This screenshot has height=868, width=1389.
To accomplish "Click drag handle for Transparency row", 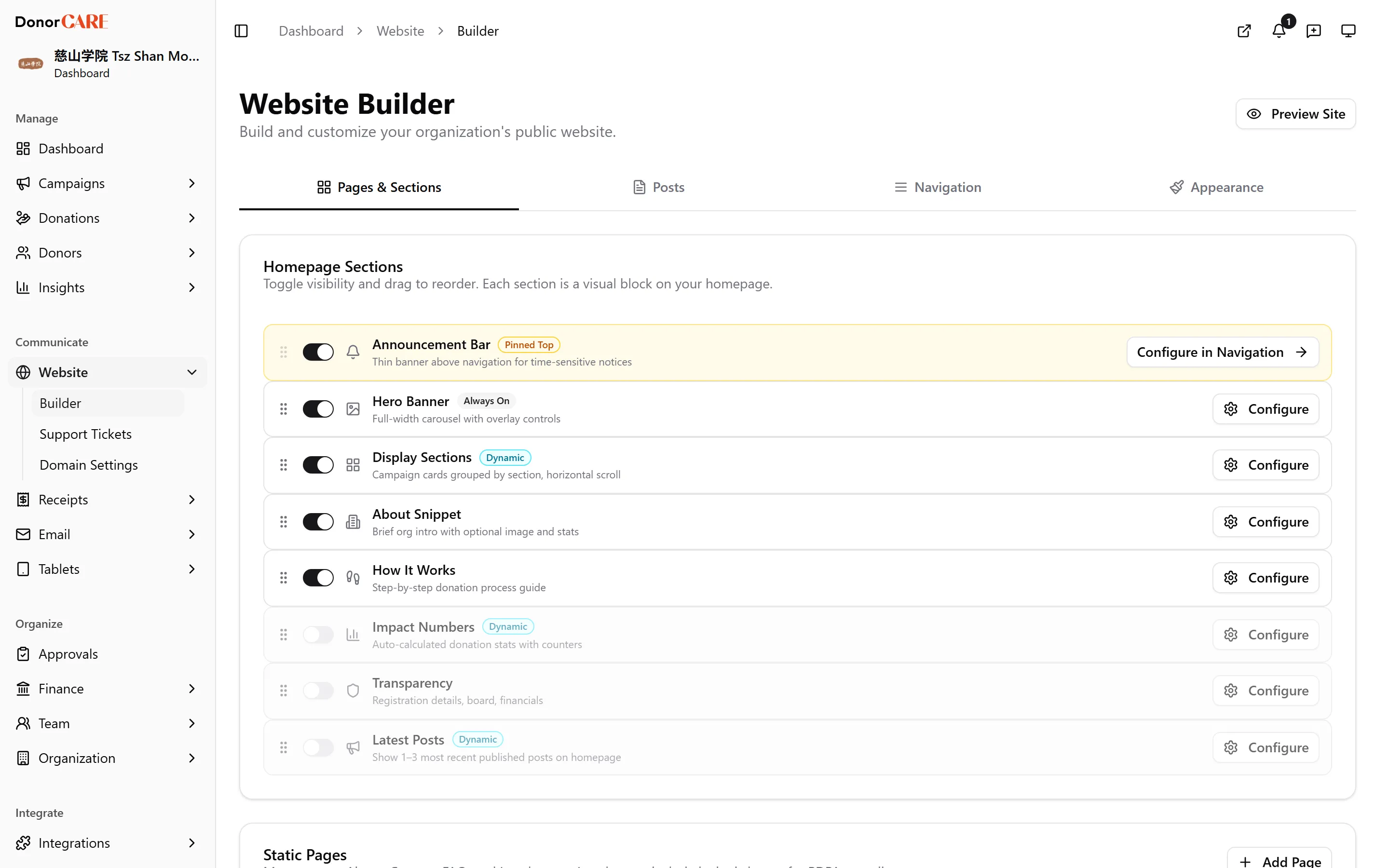I will point(284,691).
